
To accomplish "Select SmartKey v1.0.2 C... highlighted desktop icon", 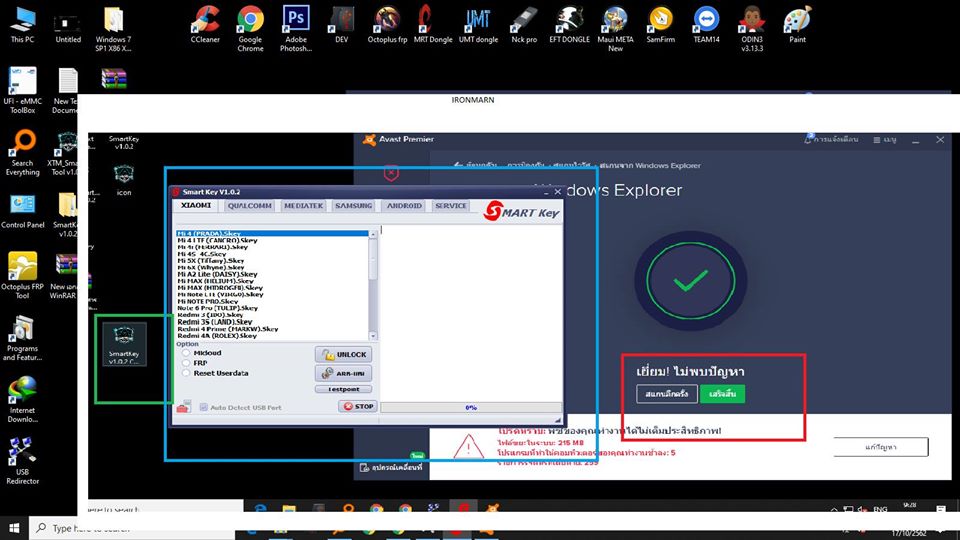I will [124, 345].
